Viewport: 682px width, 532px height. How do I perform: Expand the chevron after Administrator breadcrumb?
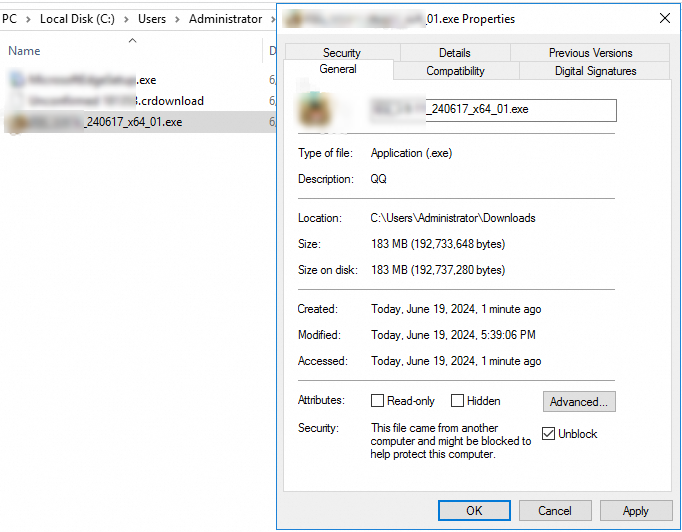point(273,20)
